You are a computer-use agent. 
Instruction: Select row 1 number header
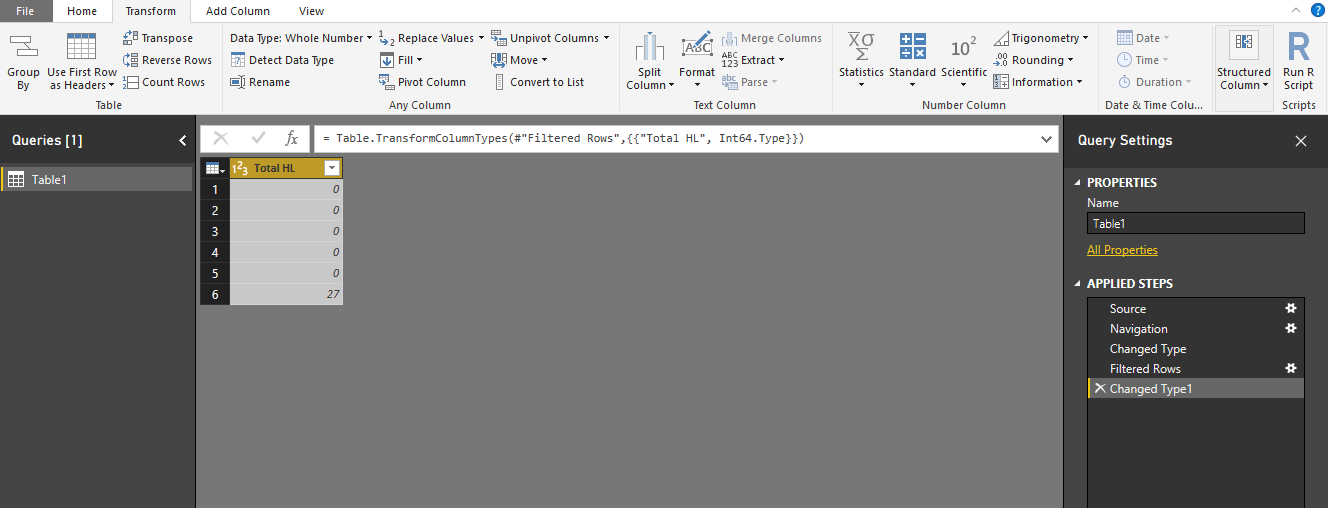point(215,189)
